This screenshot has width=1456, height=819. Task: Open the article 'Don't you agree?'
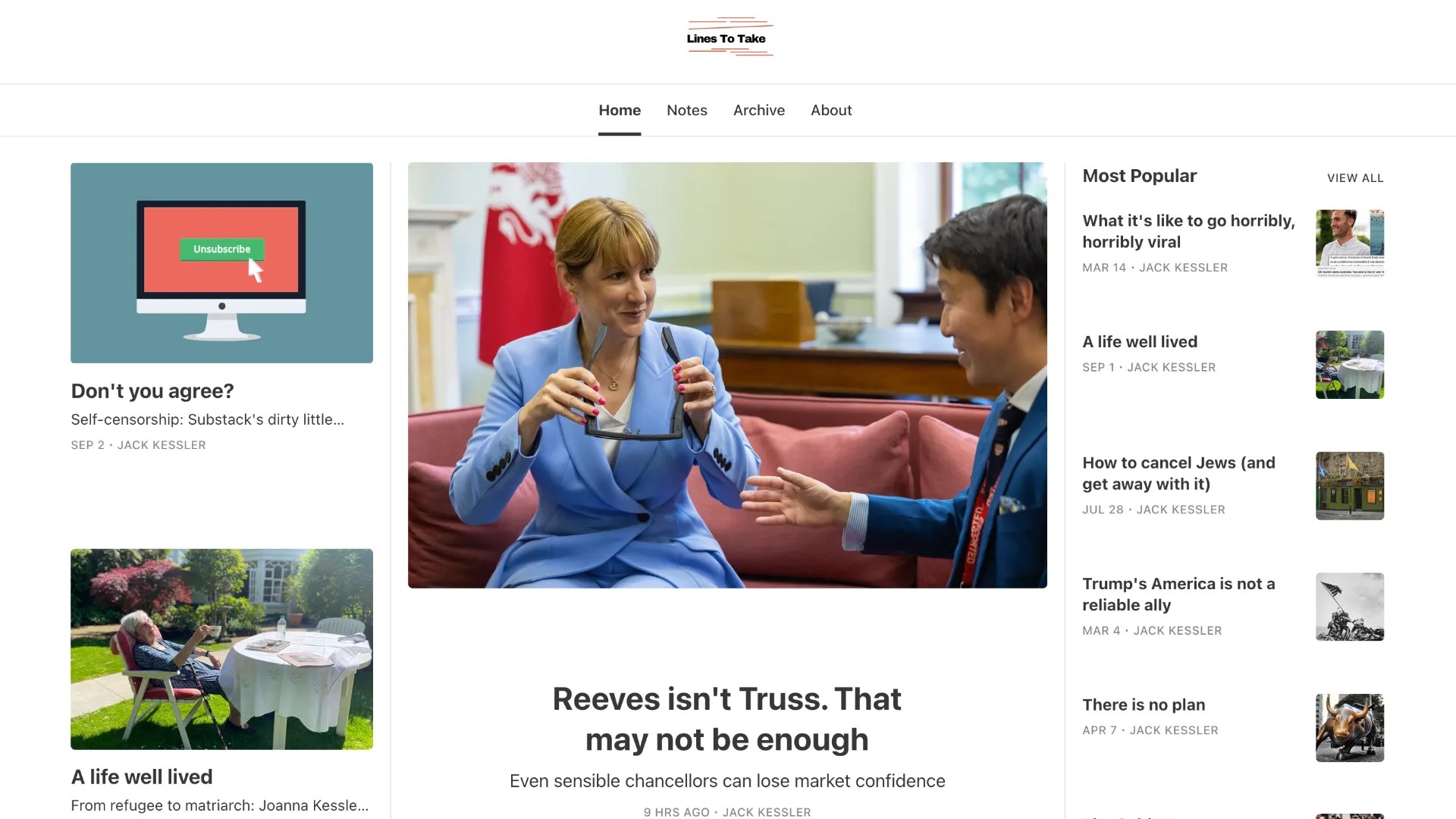152,391
